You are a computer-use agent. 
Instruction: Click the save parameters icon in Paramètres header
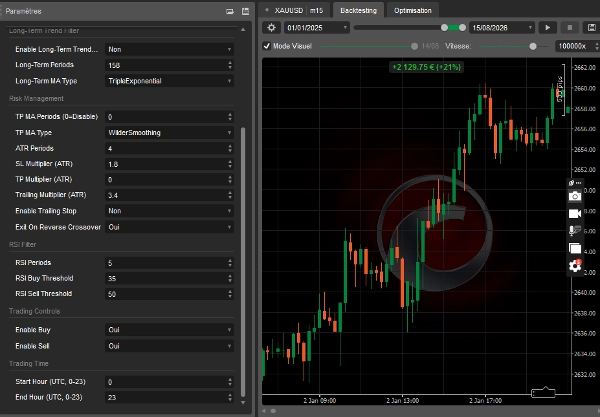click(245, 11)
